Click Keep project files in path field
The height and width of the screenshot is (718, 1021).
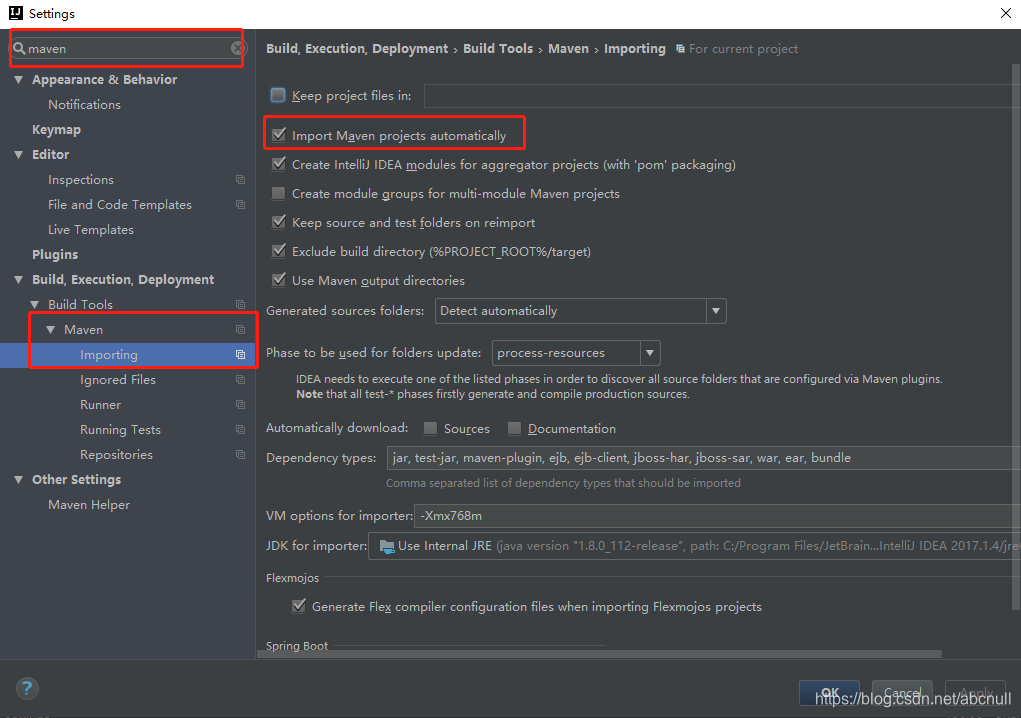721,96
